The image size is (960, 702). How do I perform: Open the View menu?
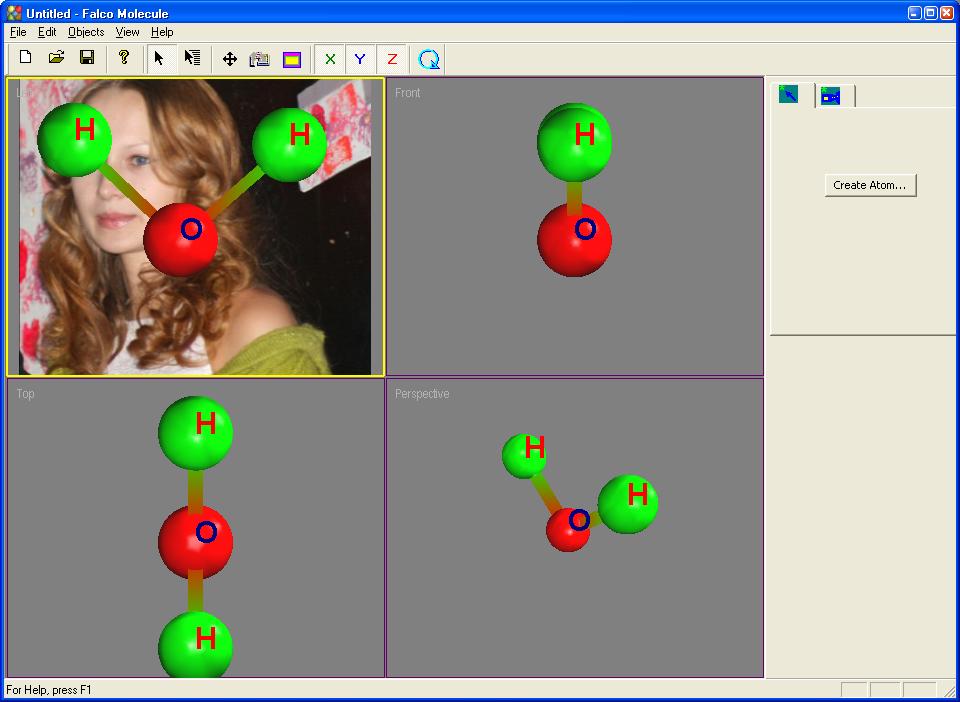[x=127, y=32]
